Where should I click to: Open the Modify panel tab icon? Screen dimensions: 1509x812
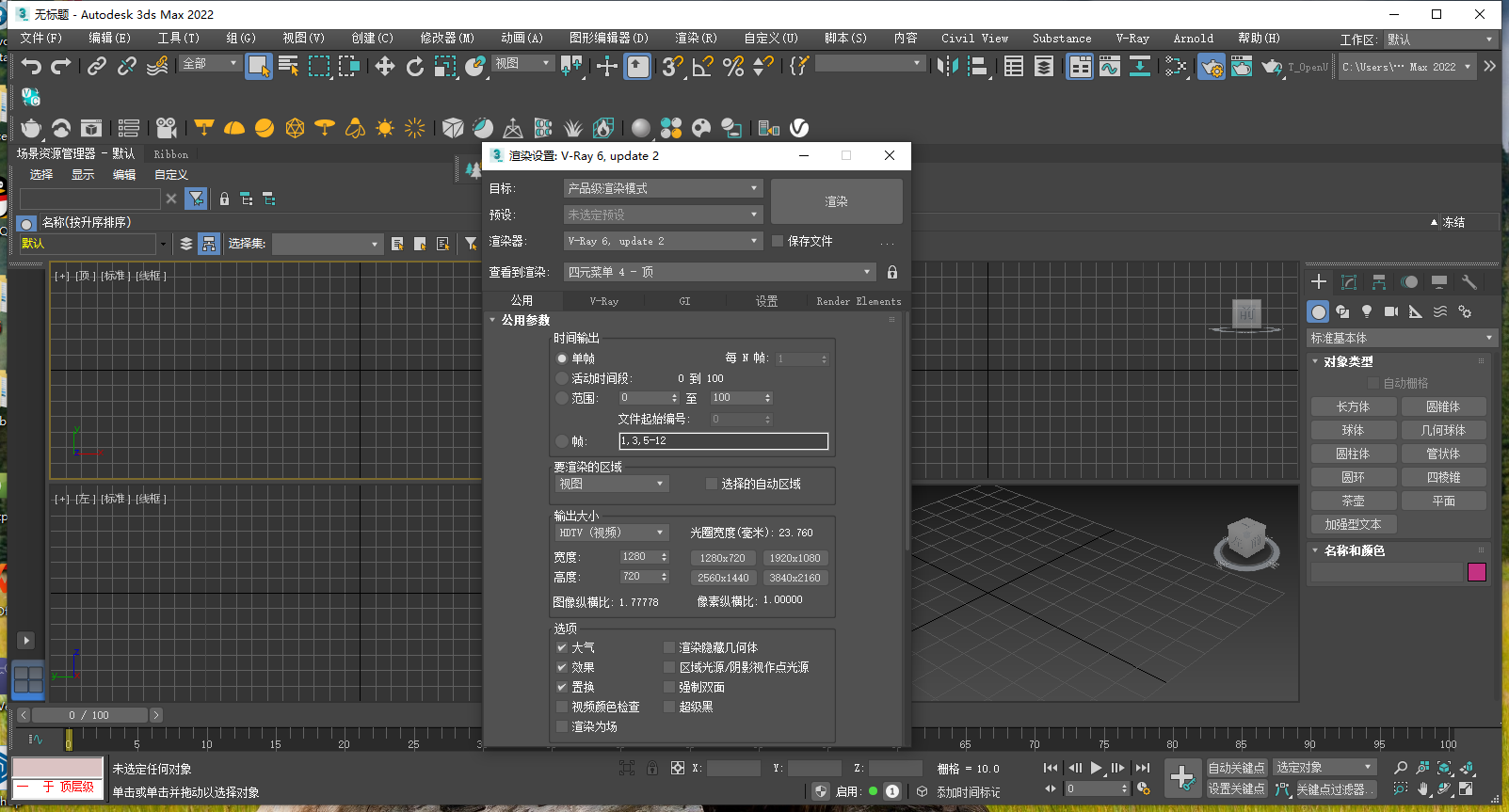1349,282
